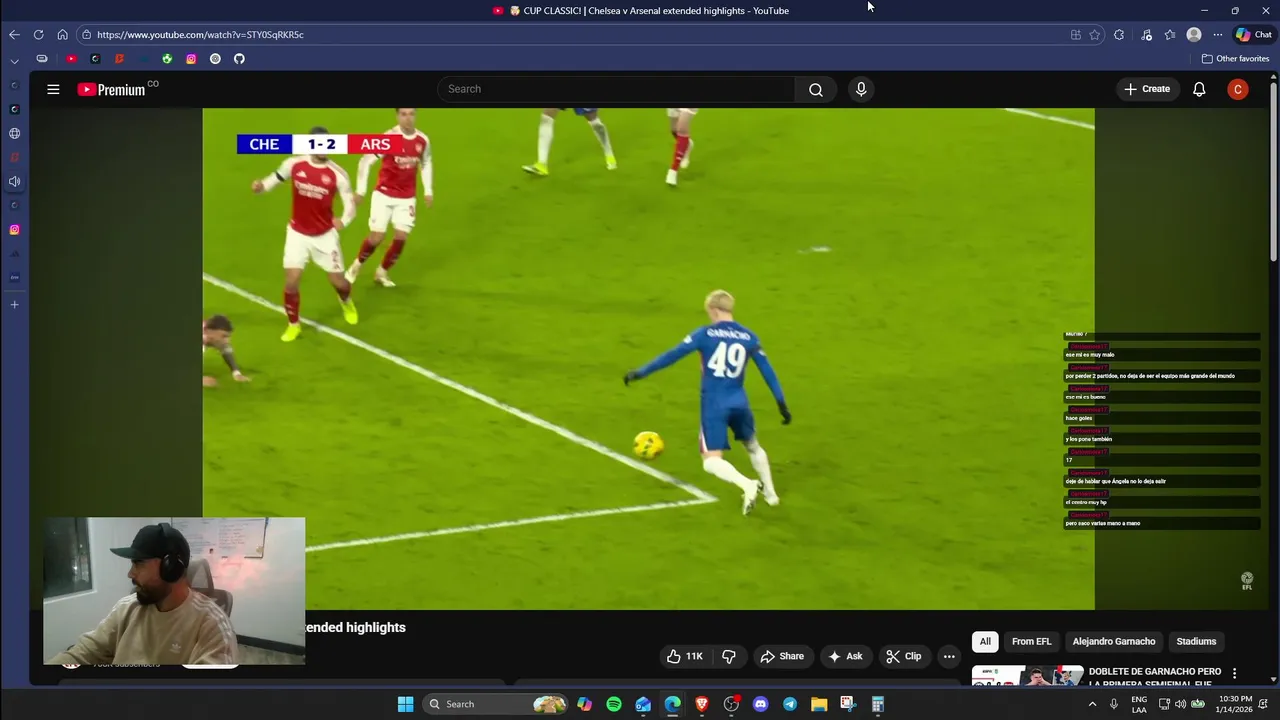Click the Windows taskbar Search box
The width and height of the screenshot is (1280, 720).
(494, 704)
